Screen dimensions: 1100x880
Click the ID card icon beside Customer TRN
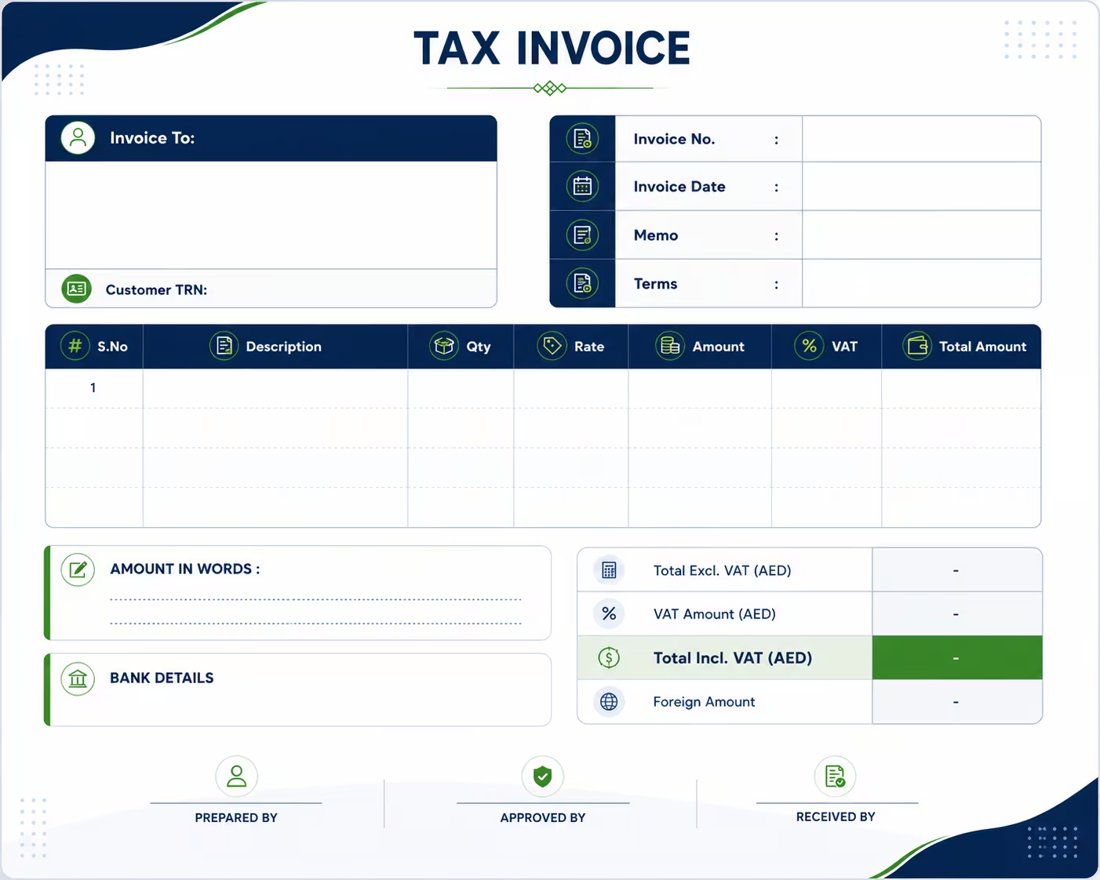[x=76, y=288]
